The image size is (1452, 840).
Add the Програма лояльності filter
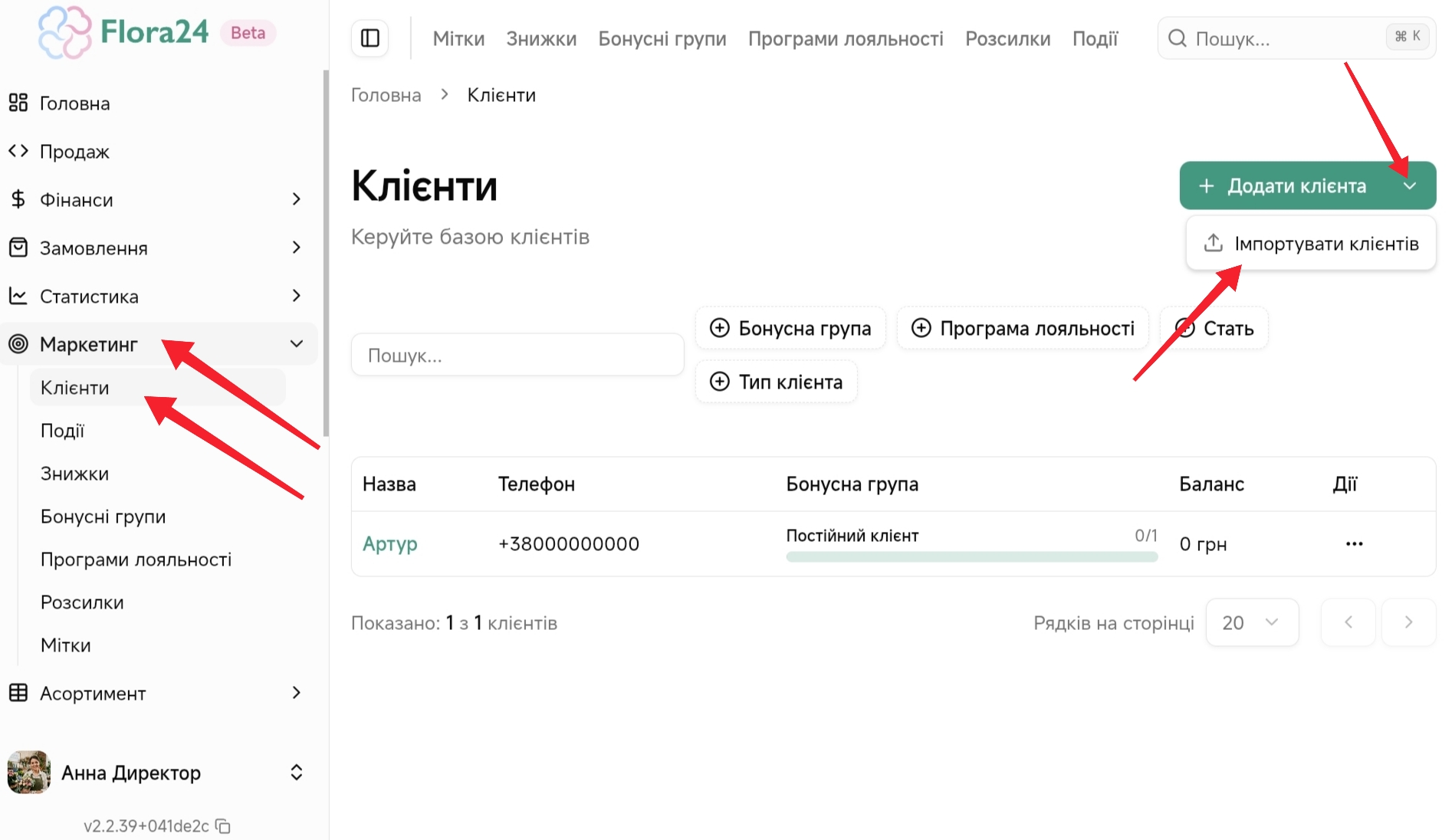tap(1022, 329)
